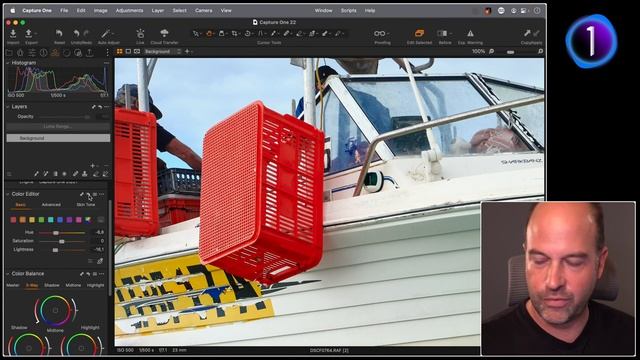Click the search magnifier at viewer right
The width and height of the screenshot is (640, 360).
coord(540,51)
